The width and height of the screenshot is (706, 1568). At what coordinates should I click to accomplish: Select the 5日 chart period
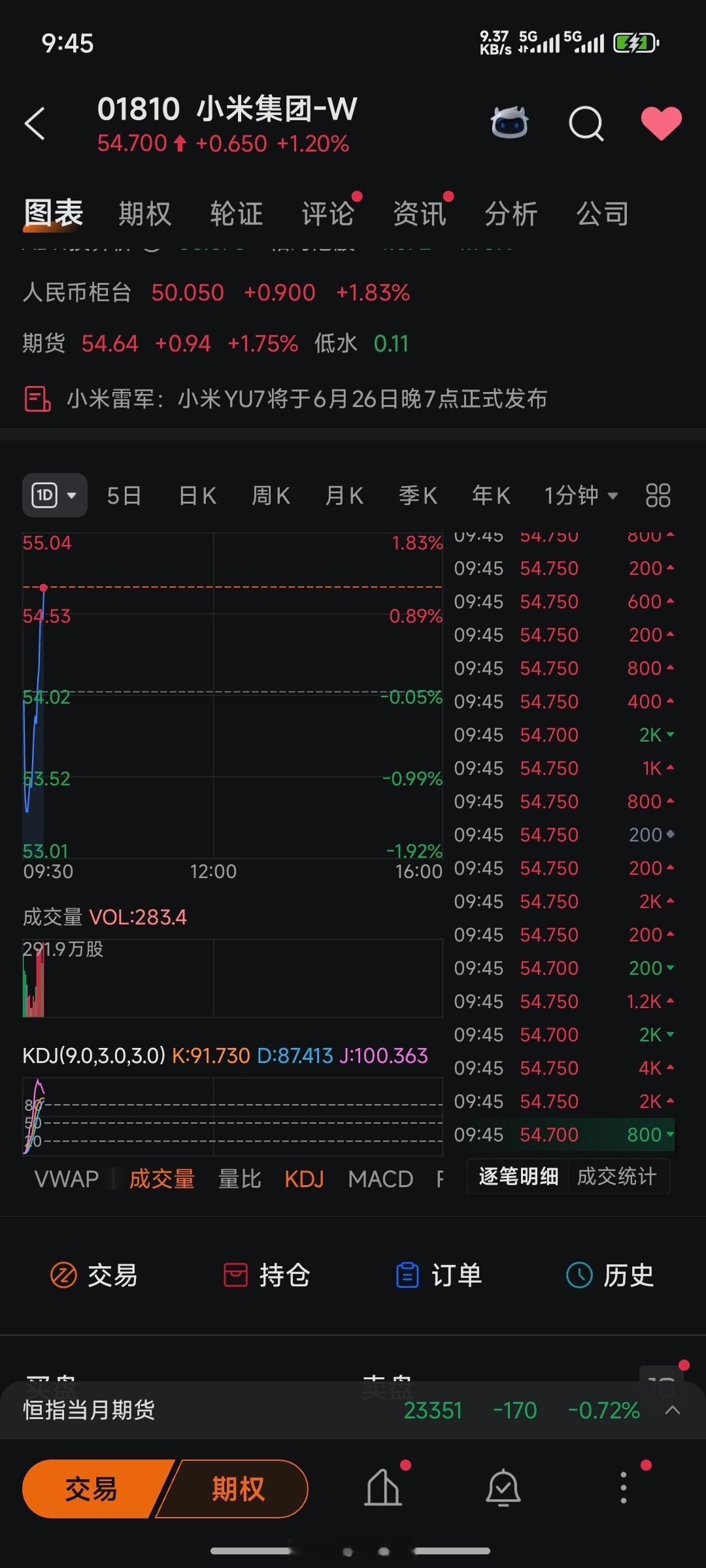(124, 496)
